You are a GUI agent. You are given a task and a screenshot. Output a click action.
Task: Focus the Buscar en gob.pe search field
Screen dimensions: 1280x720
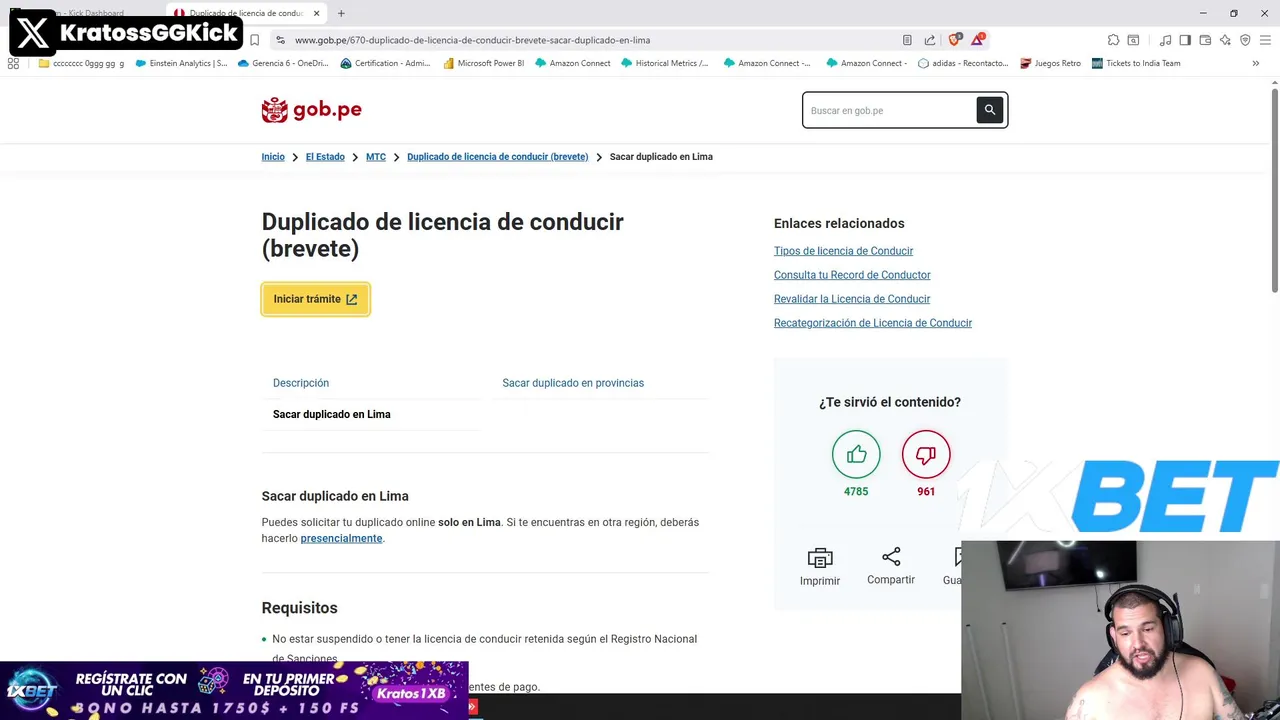click(890, 110)
